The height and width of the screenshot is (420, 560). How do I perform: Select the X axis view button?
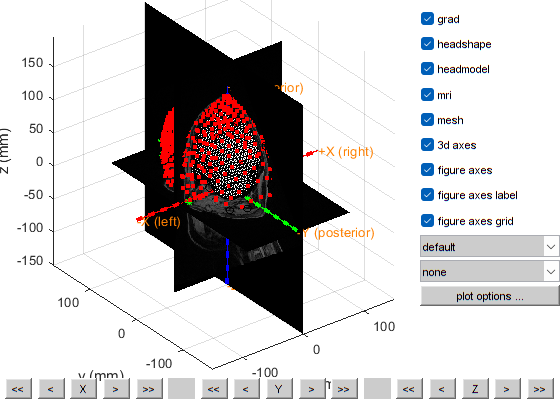coord(83,389)
